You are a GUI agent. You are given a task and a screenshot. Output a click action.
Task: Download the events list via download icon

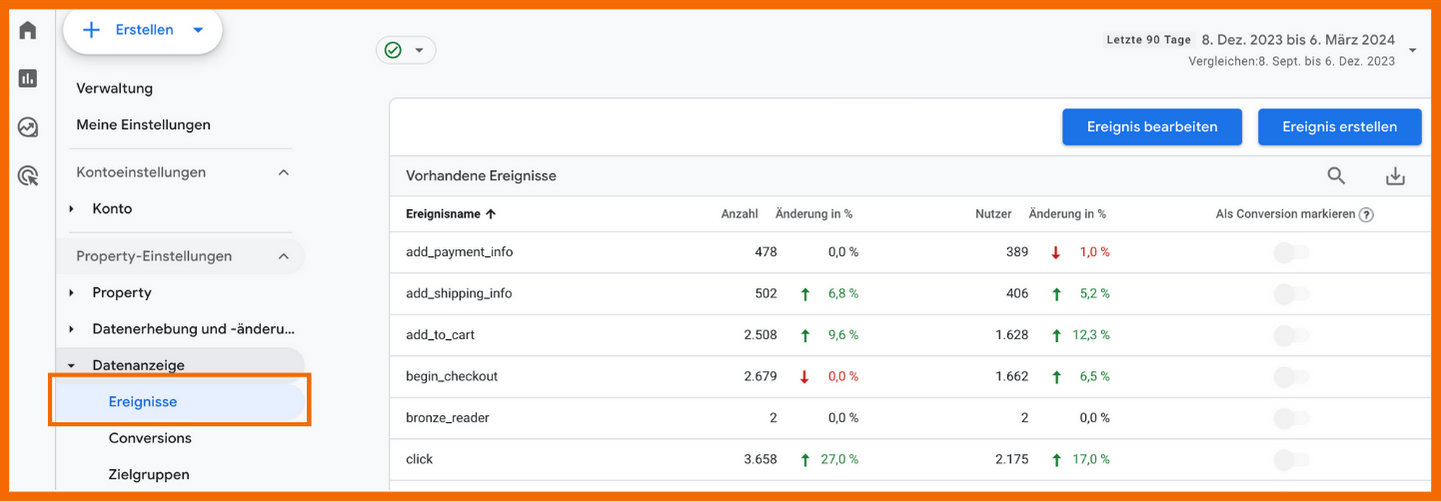[1395, 176]
